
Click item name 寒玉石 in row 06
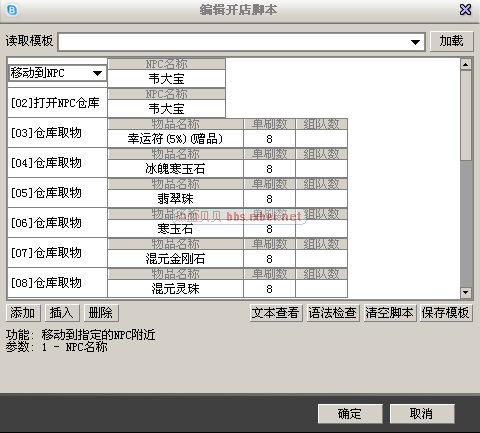pyautogui.click(x=175, y=229)
